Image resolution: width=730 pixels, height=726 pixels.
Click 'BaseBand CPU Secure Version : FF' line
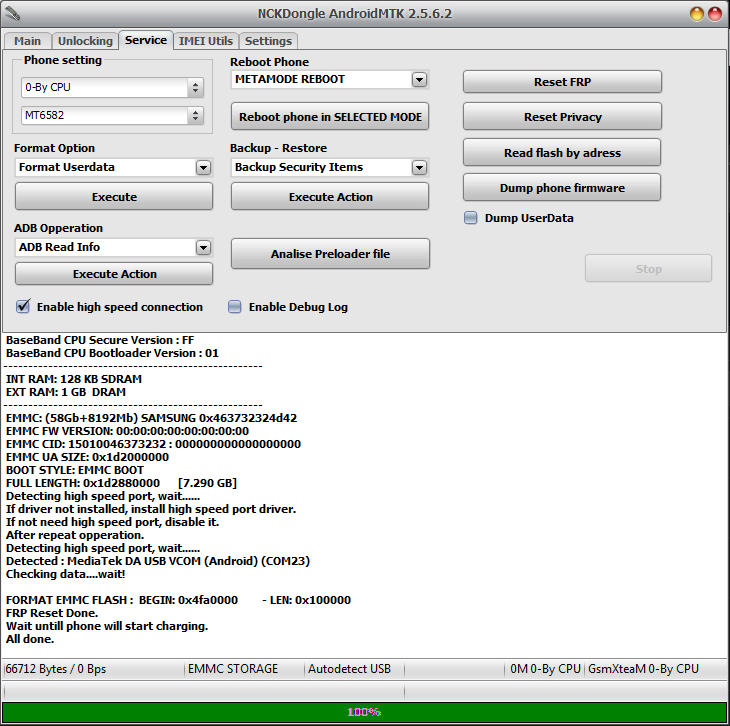pos(100,340)
